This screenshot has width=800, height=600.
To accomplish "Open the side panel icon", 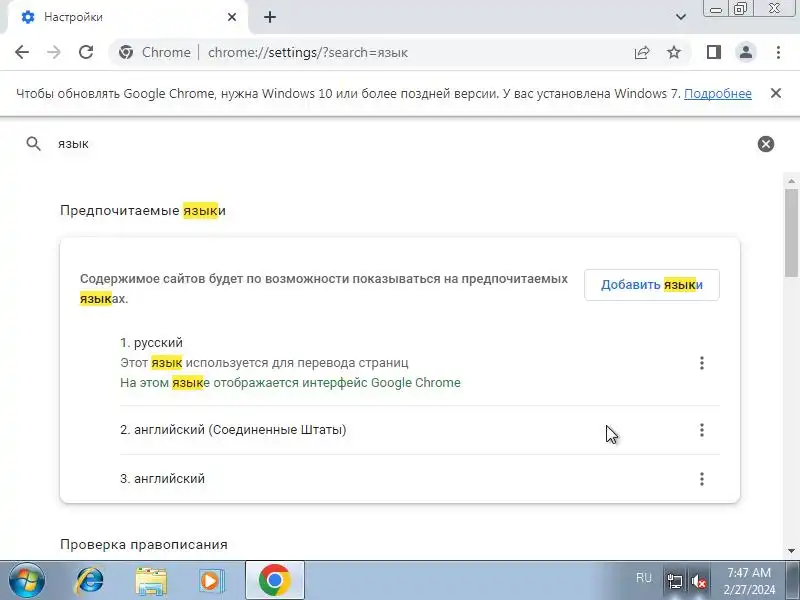I will click(714, 52).
